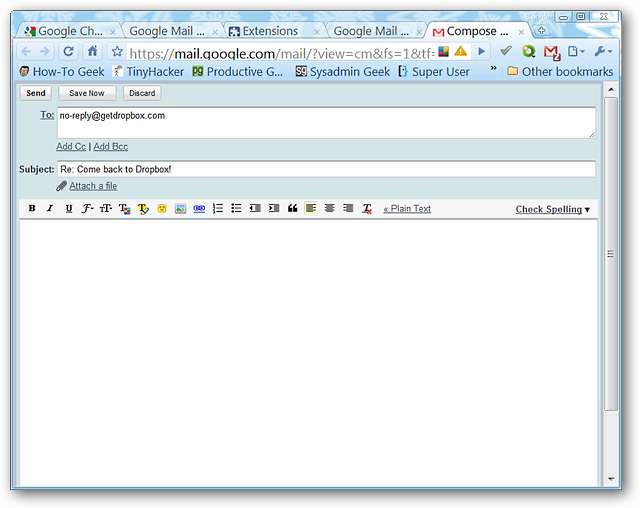Insert a hyperlink
This screenshot has width=640, height=508.
point(199,209)
